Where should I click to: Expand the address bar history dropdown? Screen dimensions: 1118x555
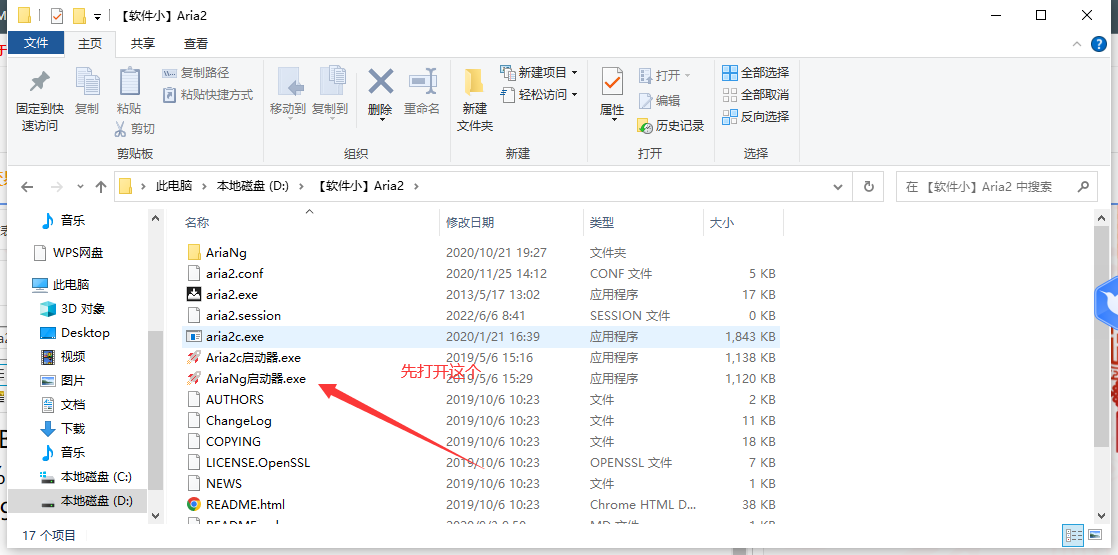click(x=838, y=187)
